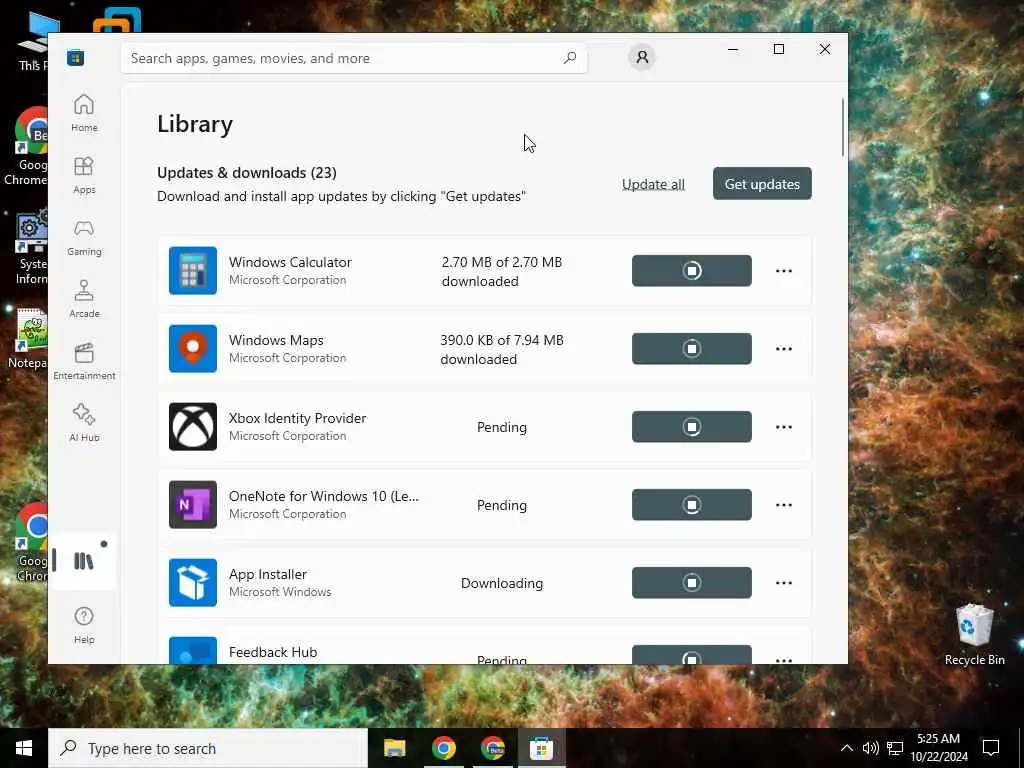
Task: Open Entertainment in the sidebar
Action: coord(84,361)
